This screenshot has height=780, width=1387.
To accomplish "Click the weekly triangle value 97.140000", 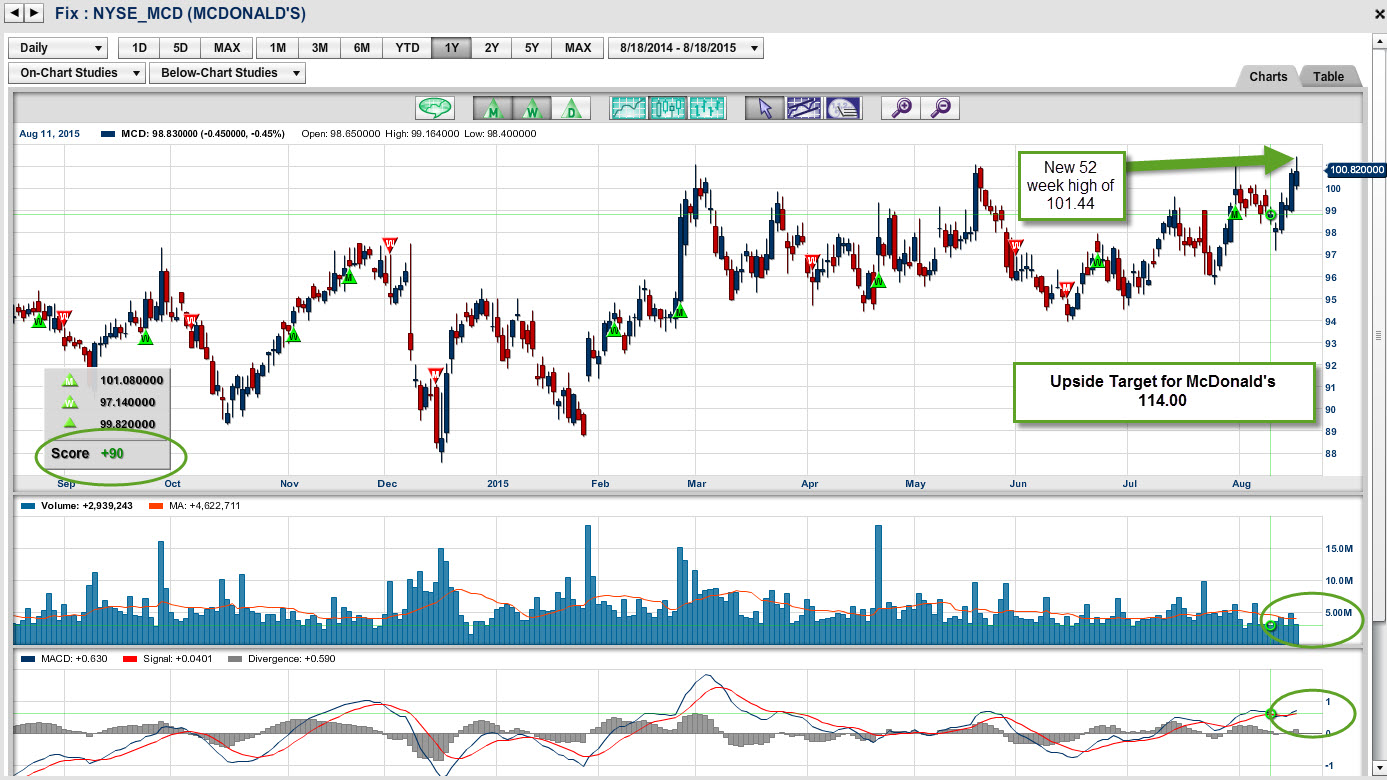I will pyautogui.click(x=127, y=402).
